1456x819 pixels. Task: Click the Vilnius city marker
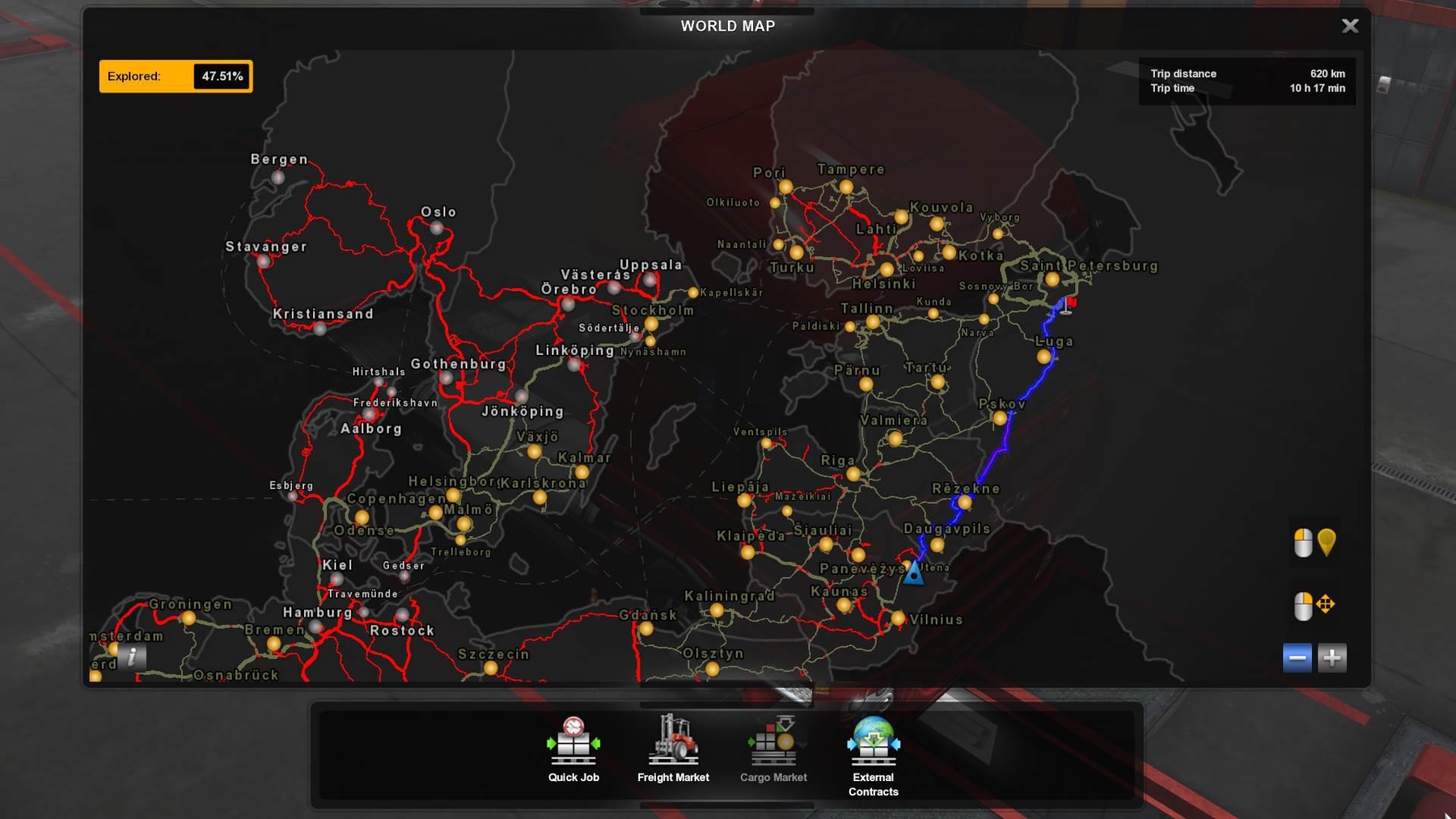point(898,618)
